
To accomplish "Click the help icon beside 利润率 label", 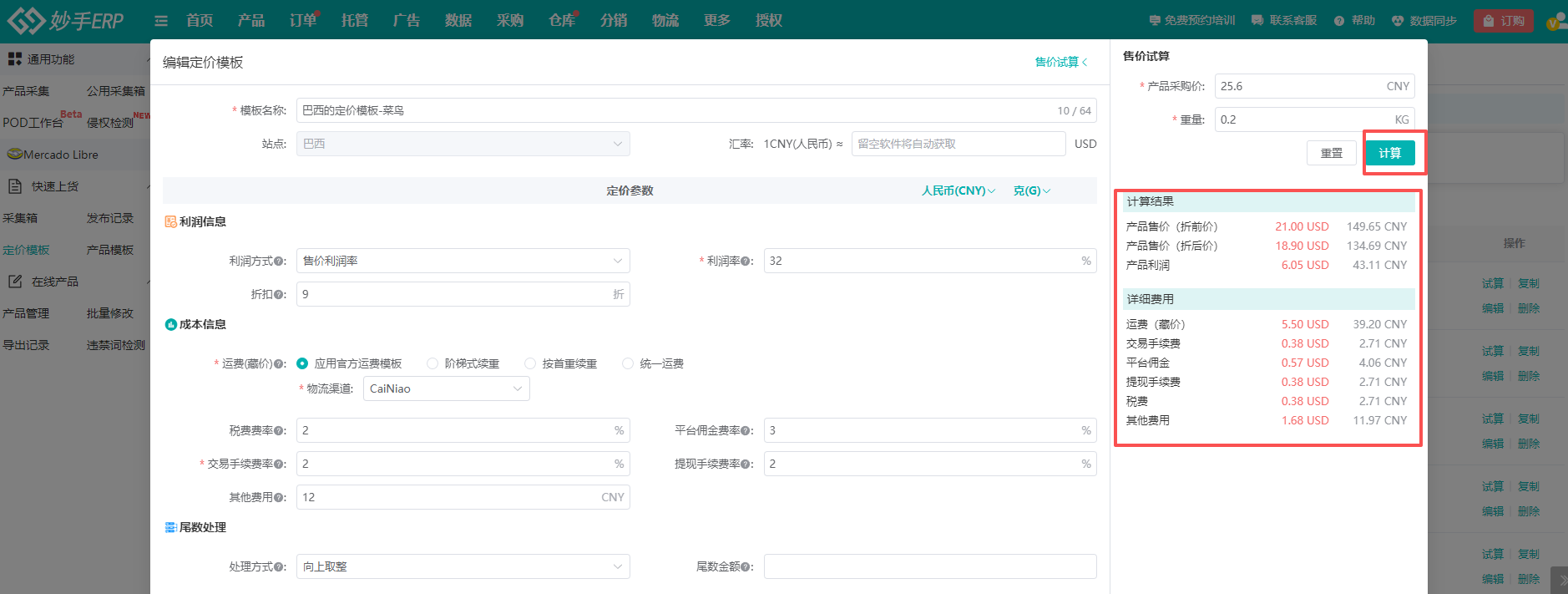I will pos(745,261).
